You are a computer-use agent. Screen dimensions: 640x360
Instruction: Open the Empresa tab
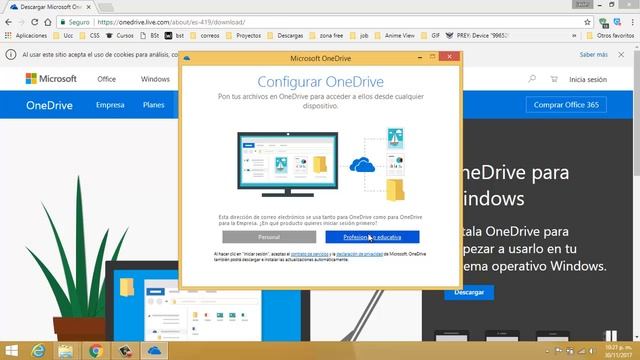[110, 105]
